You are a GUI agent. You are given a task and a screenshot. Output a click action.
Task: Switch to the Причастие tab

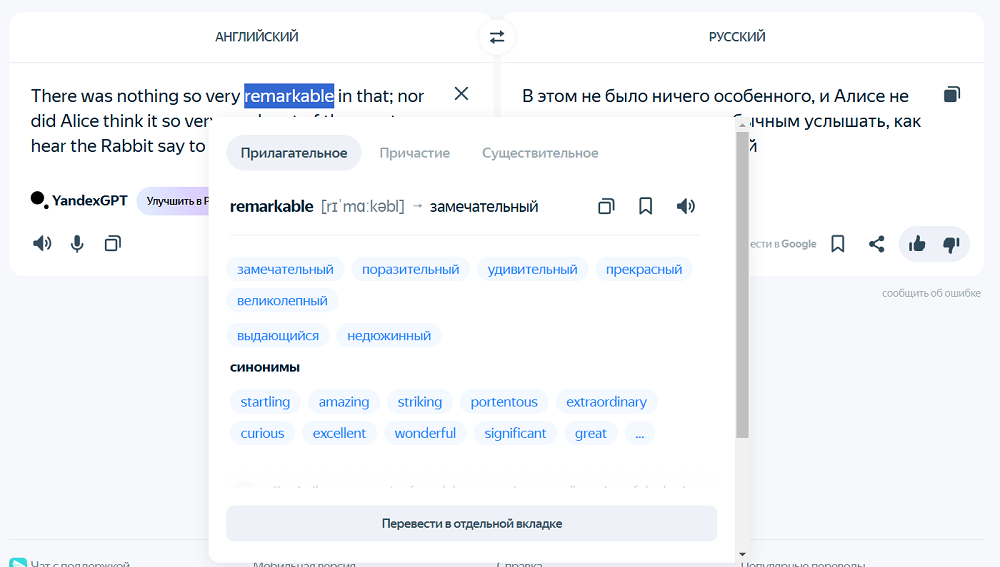[x=414, y=153]
